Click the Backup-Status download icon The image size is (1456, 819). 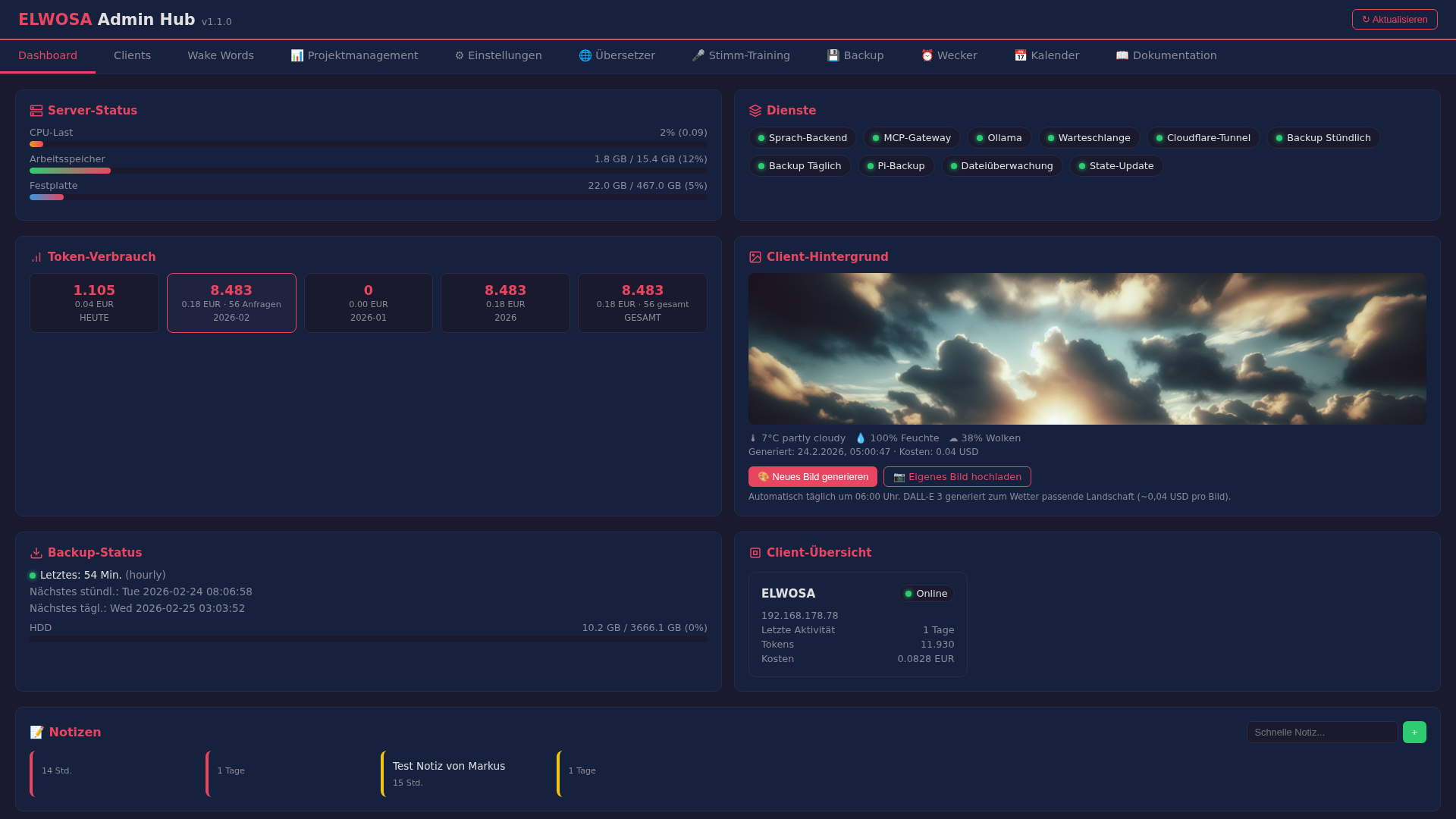pos(36,553)
